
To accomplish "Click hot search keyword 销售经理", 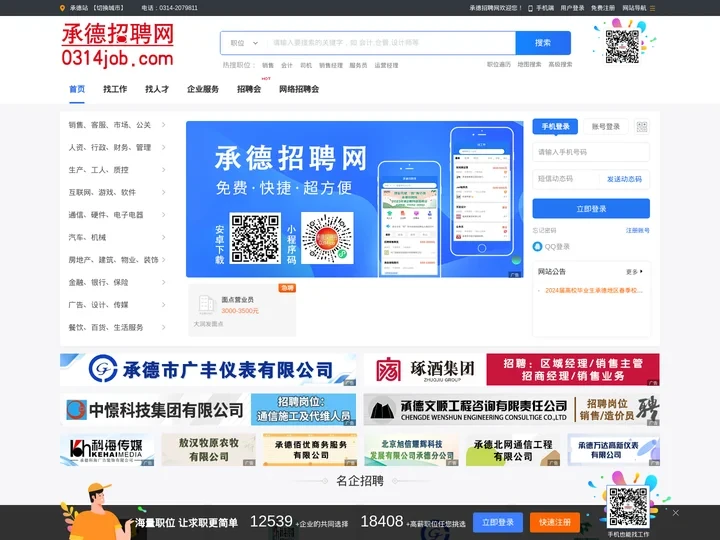I will click(x=331, y=66).
